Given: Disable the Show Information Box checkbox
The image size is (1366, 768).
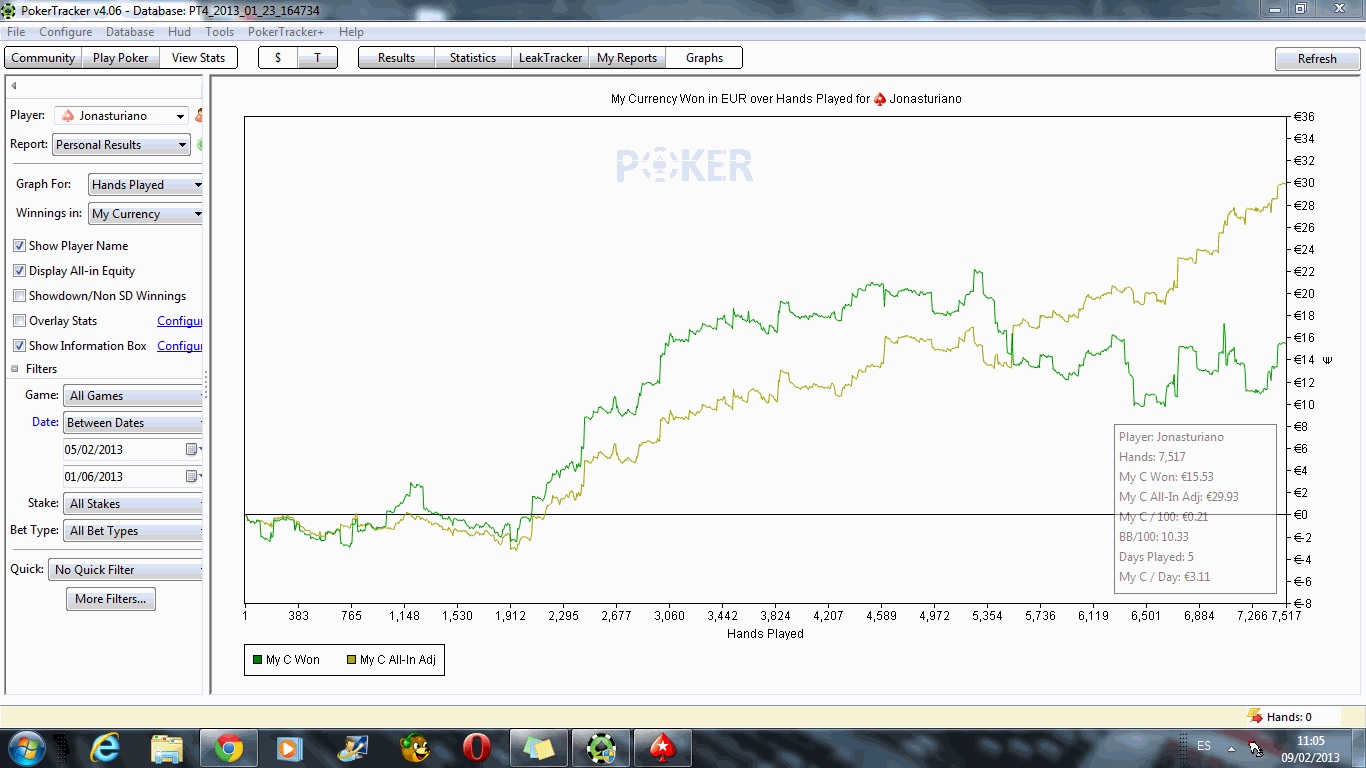Looking at the screenshot, I should (x=19, y=346).
